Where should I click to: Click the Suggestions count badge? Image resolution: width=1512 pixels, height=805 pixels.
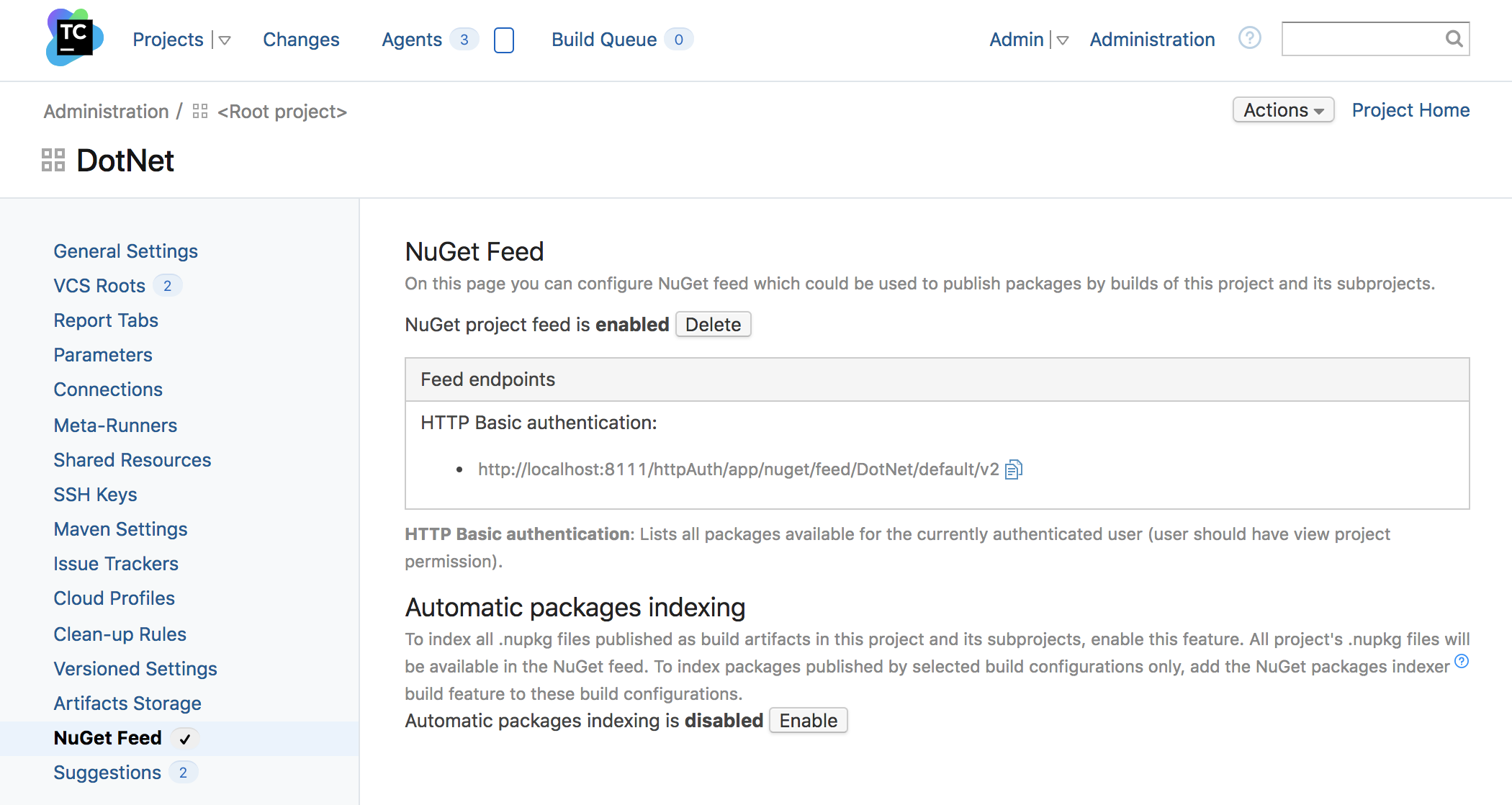click(x=184, y=773)
